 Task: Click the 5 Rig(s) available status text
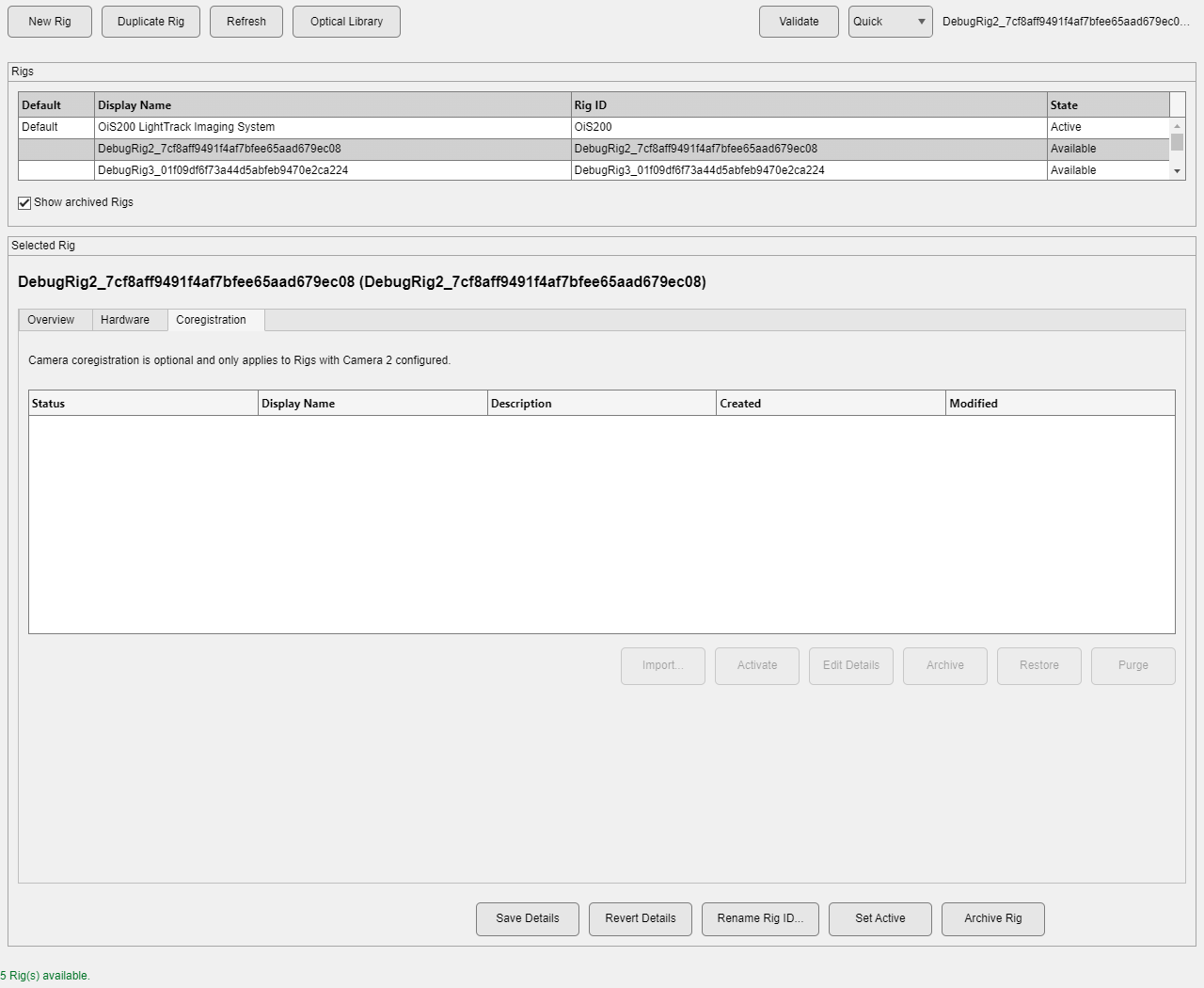45,976
